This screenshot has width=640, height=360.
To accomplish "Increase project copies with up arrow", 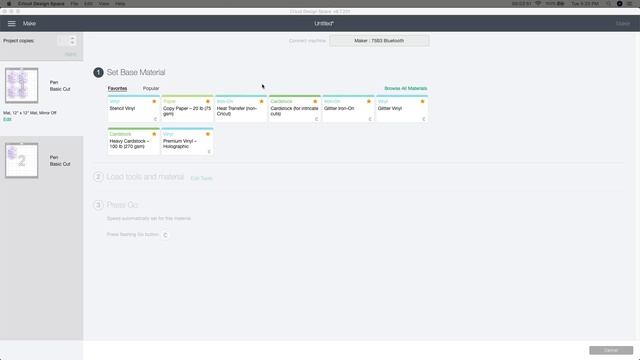I will point(72,38).
